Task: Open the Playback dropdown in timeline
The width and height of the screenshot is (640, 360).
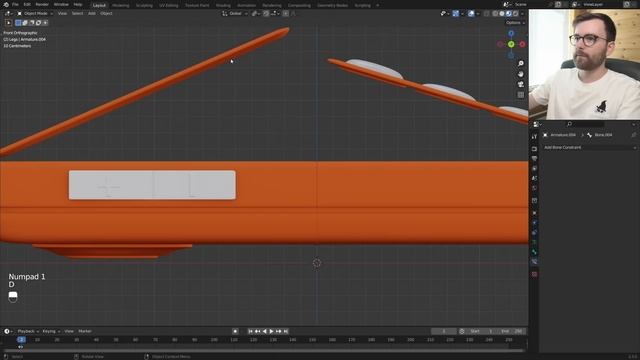Action: [x=27, y=331]
